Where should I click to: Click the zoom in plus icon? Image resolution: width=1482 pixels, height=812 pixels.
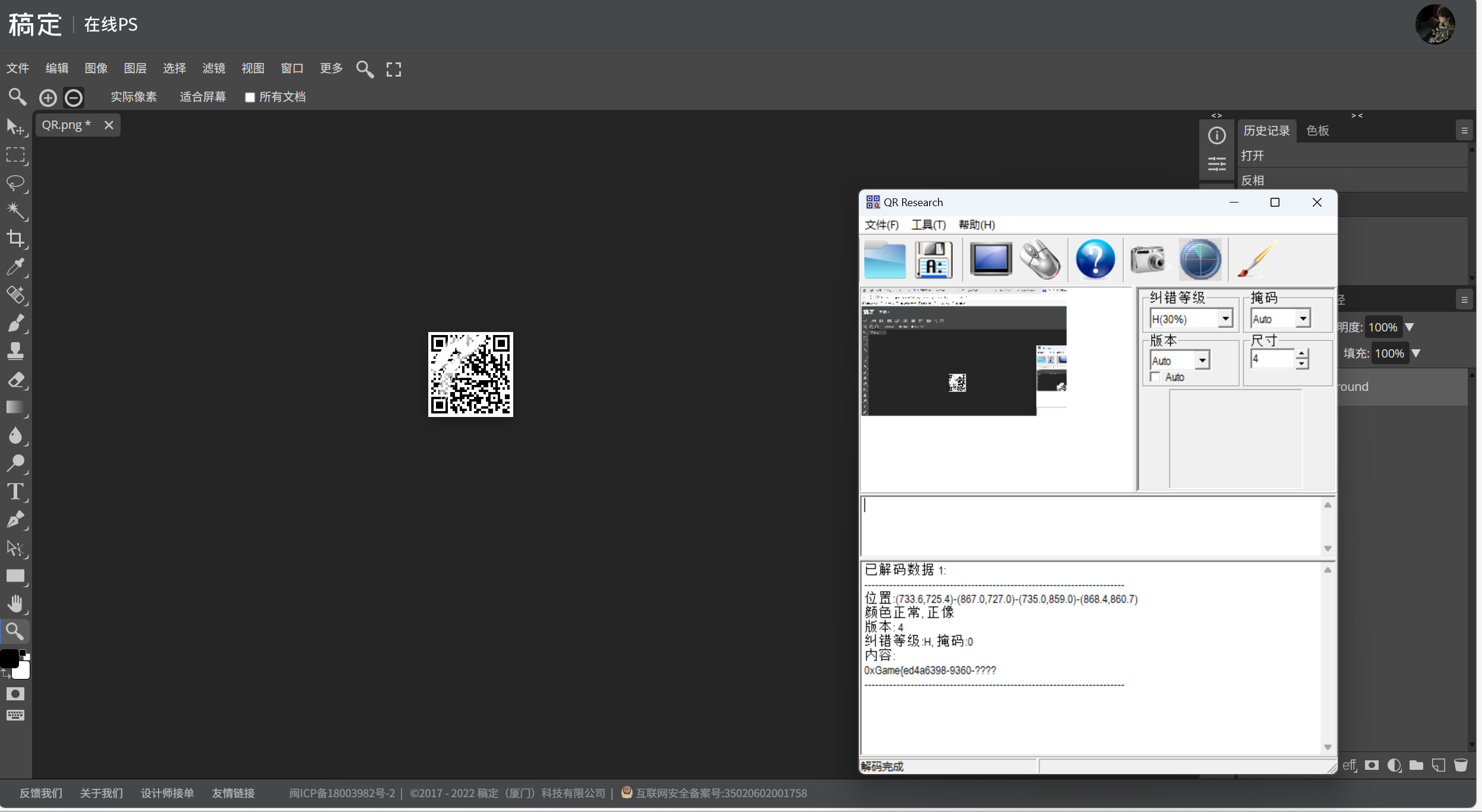(48, 97)
